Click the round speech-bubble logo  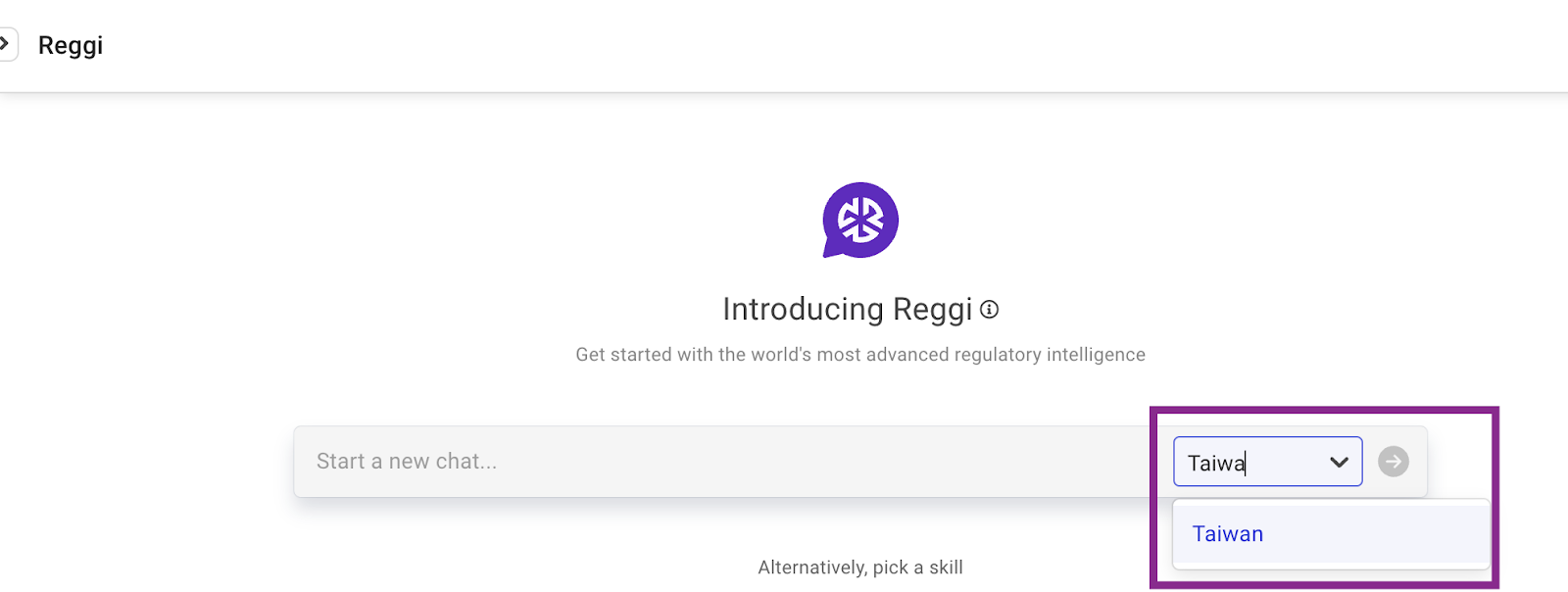pyautogui.click(x=860, y=220)
